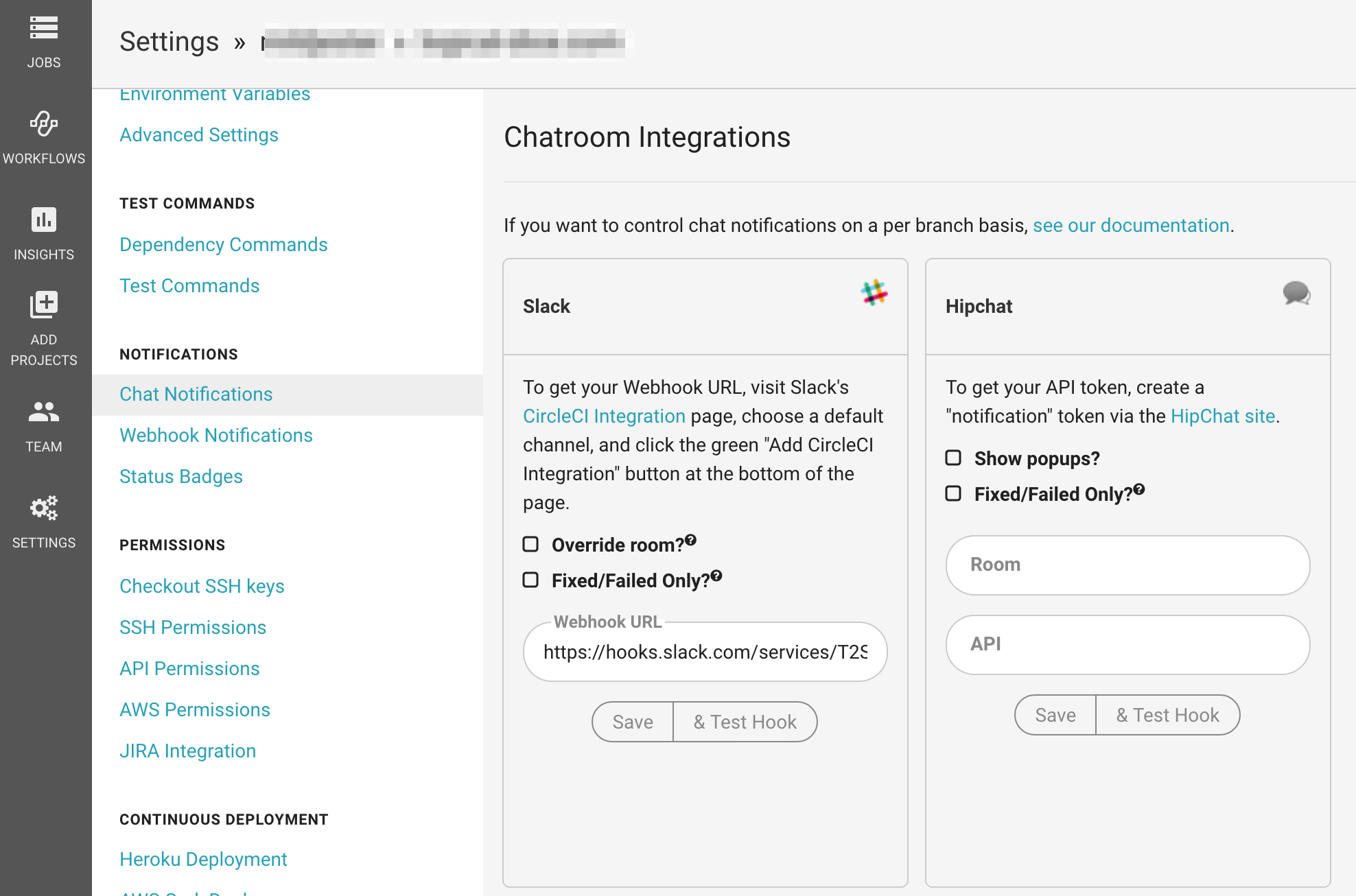Toggle Slack Fixed/Failed Only checkbox

pos(530,580)
